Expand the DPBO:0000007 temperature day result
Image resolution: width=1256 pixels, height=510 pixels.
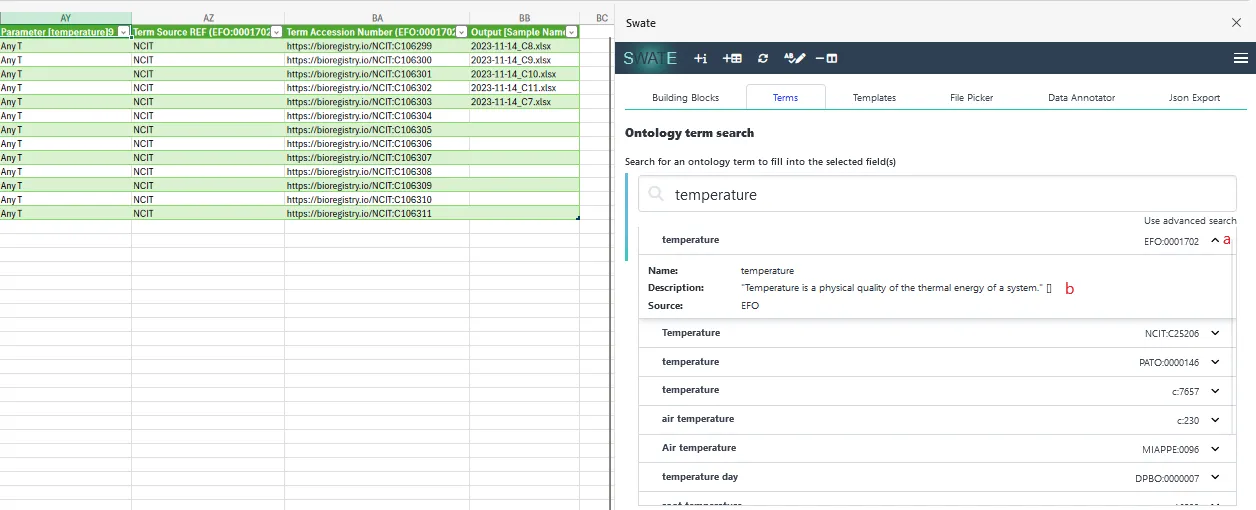click(1215, 478)
